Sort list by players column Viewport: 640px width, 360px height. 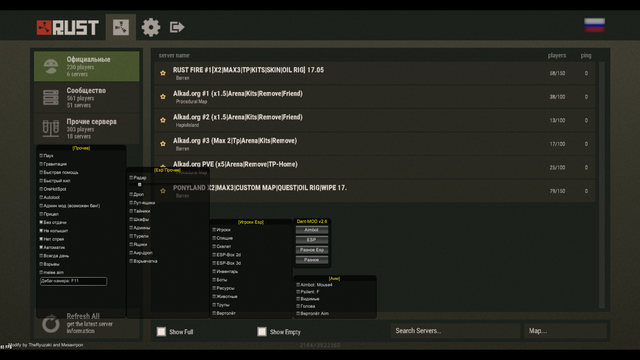[557, 56]
